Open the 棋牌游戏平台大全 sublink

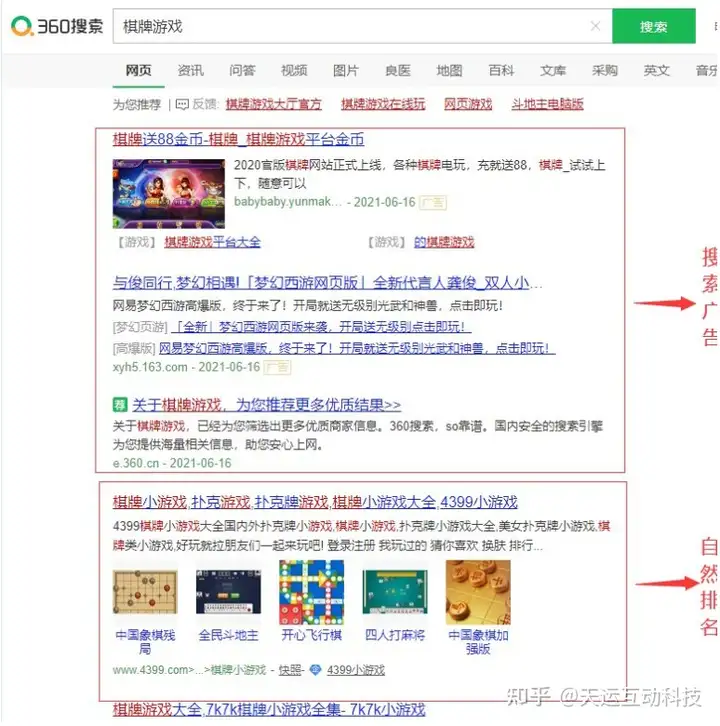tap(213, 242)
